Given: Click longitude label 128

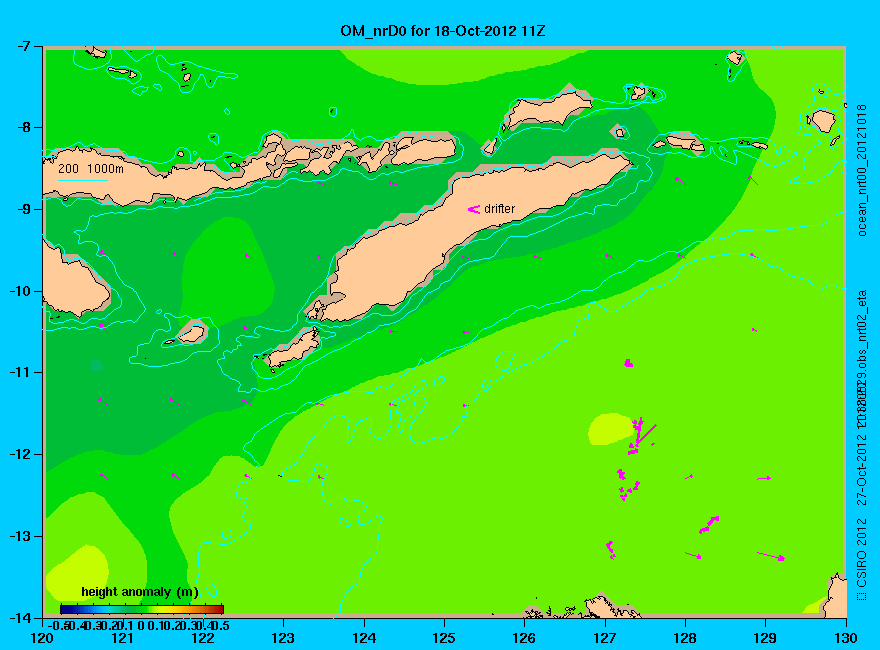Looking at the screenshot, I should coord(685,638).
